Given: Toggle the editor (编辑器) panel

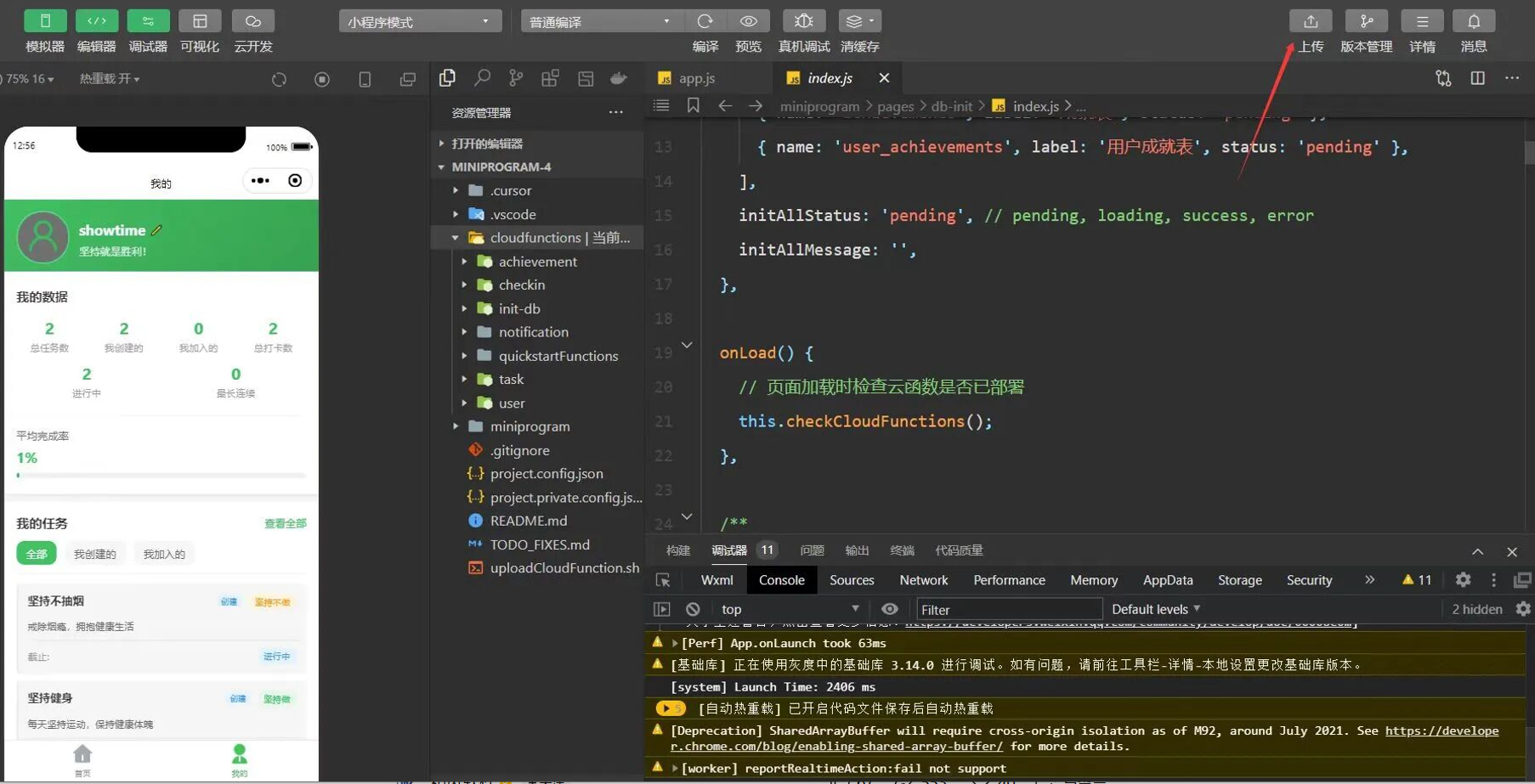Looking at the screenshot, I should (97, 21).
